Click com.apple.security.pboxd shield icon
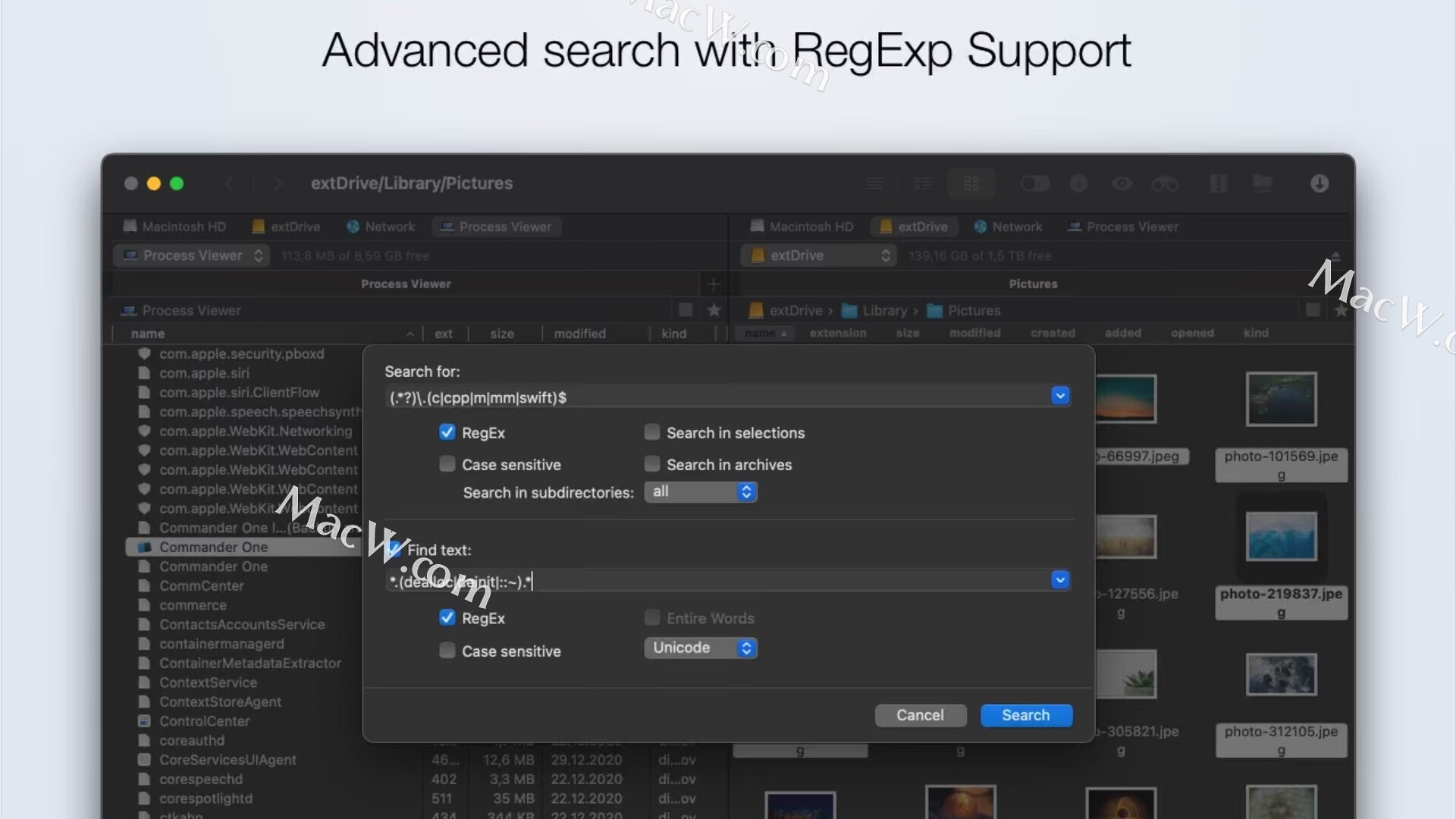The height and width of the screenshot is (819, 1456). [x=144, y=353]
